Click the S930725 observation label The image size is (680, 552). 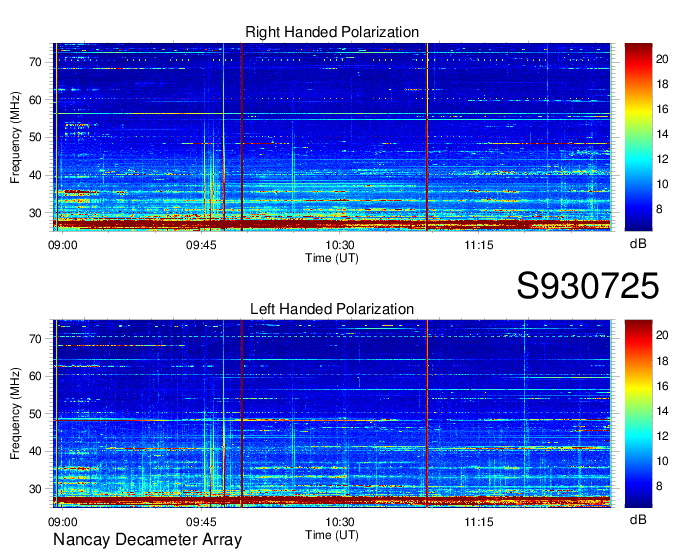coord(588,286)
